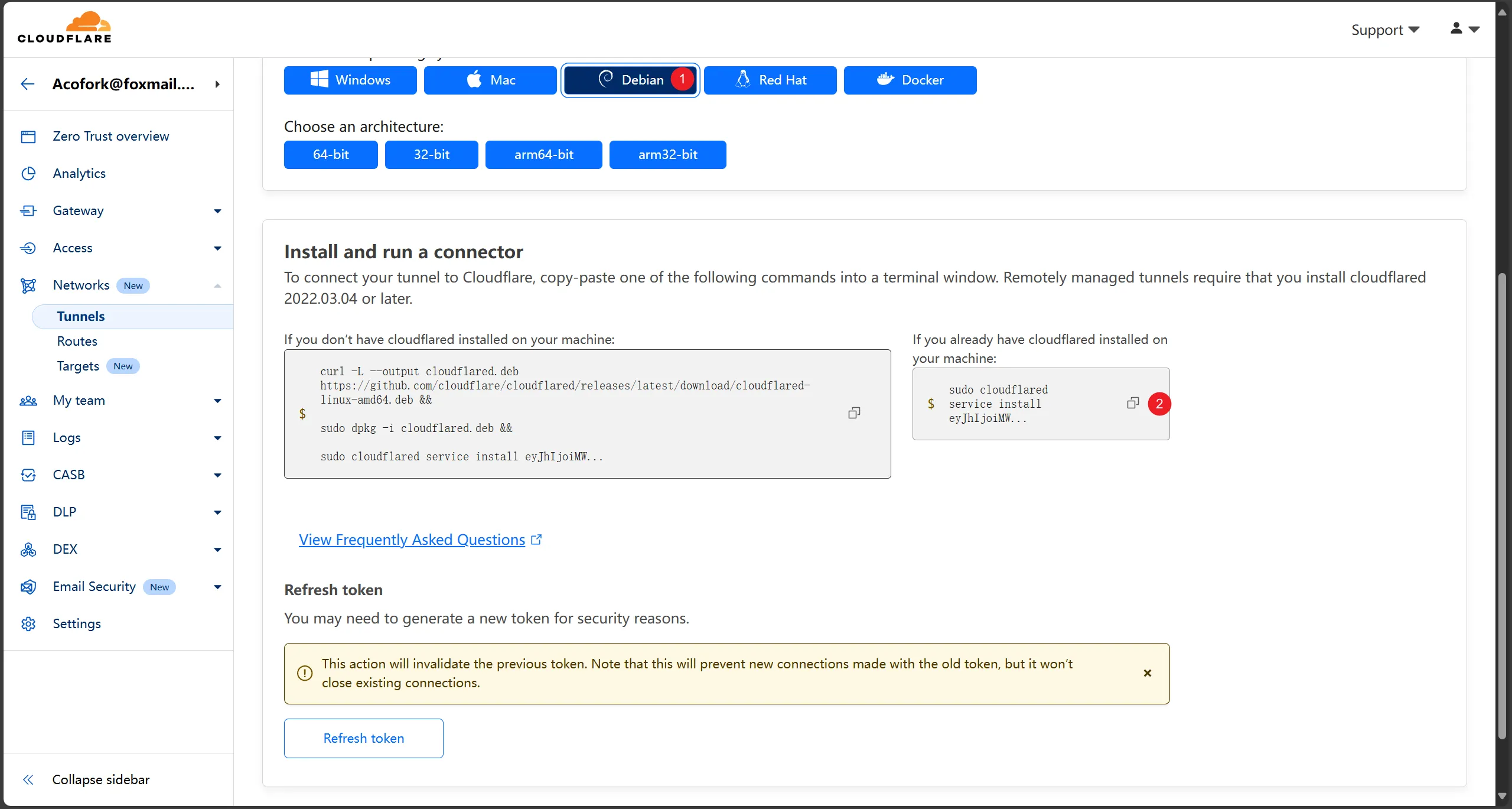Open Settings from the gear icon
Screen dimensions: 1512x809
28,623
